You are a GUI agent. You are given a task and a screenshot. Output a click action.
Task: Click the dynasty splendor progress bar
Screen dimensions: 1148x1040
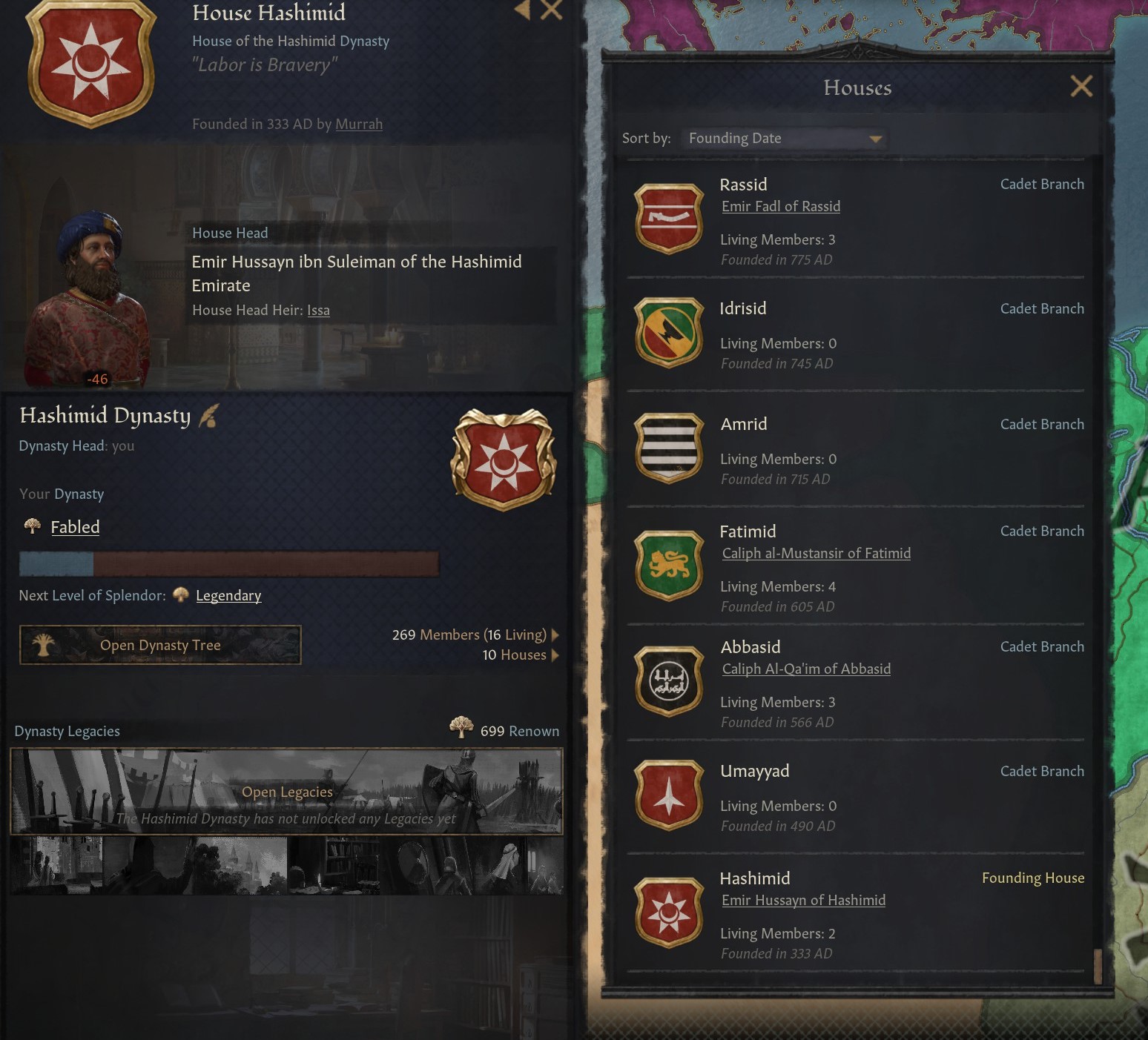(x=229, y=563)
